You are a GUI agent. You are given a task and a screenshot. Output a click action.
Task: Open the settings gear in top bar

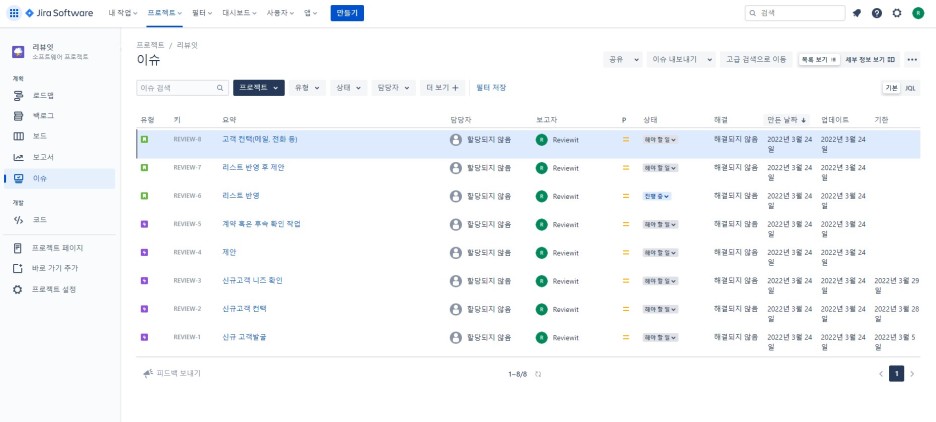point(897,13)
